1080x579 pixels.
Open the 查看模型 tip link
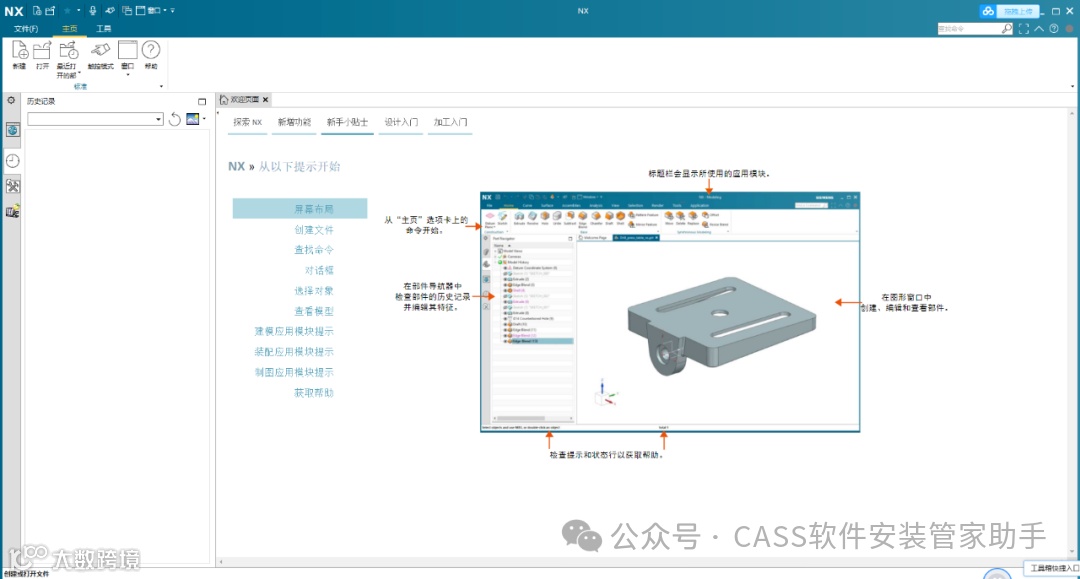click(314, 311)
